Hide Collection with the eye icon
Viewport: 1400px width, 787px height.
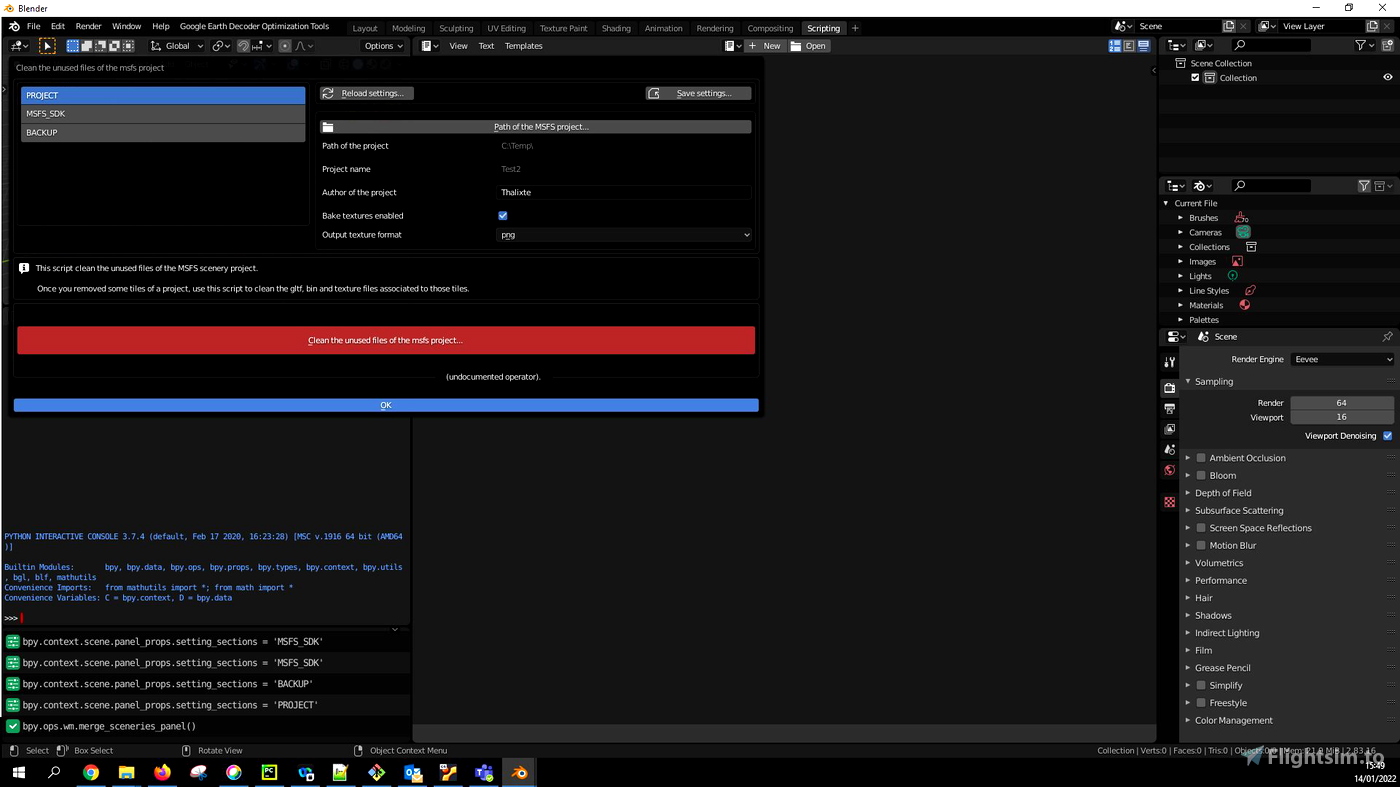coord(1387,78)
